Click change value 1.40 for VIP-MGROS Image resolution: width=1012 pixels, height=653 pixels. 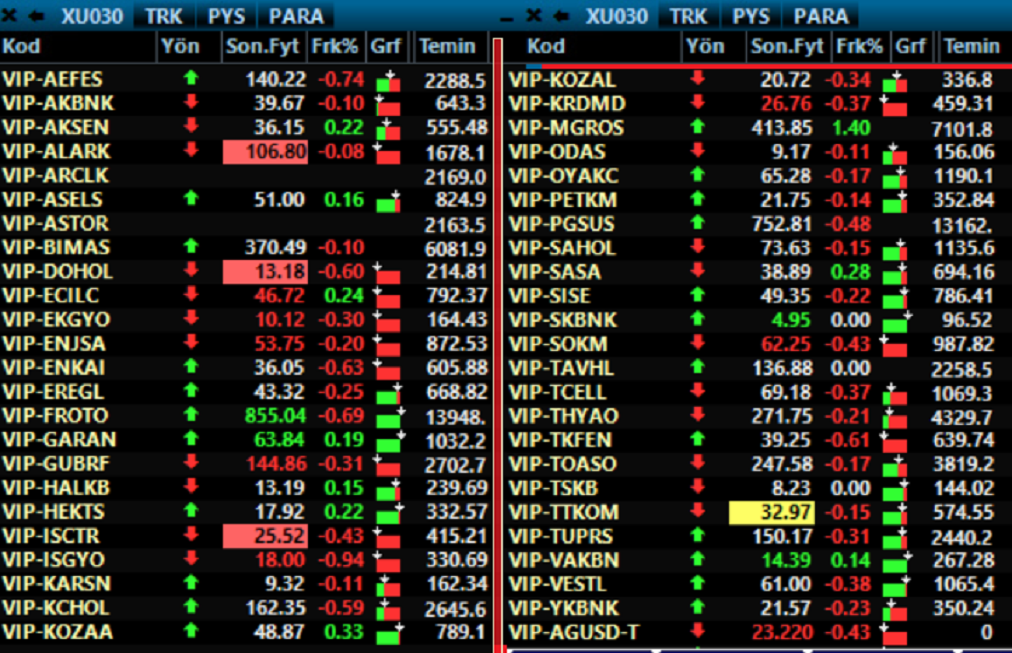[851, 128]
